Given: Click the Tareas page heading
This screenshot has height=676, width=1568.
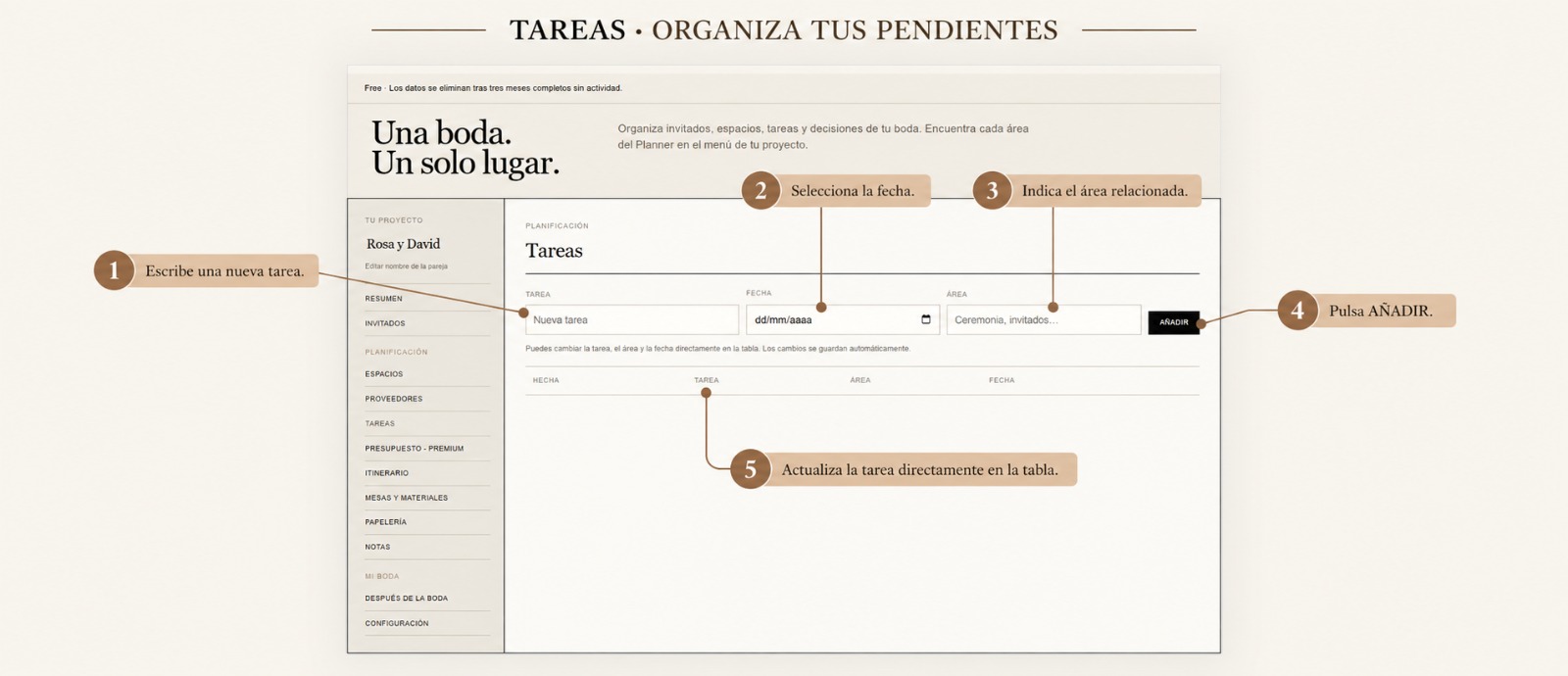Looking at the screenshot, I should [554, 251].
